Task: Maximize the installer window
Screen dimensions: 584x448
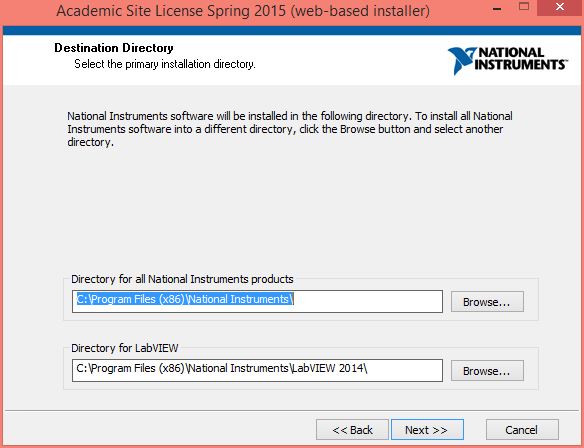Action: [x=524, y=7]
